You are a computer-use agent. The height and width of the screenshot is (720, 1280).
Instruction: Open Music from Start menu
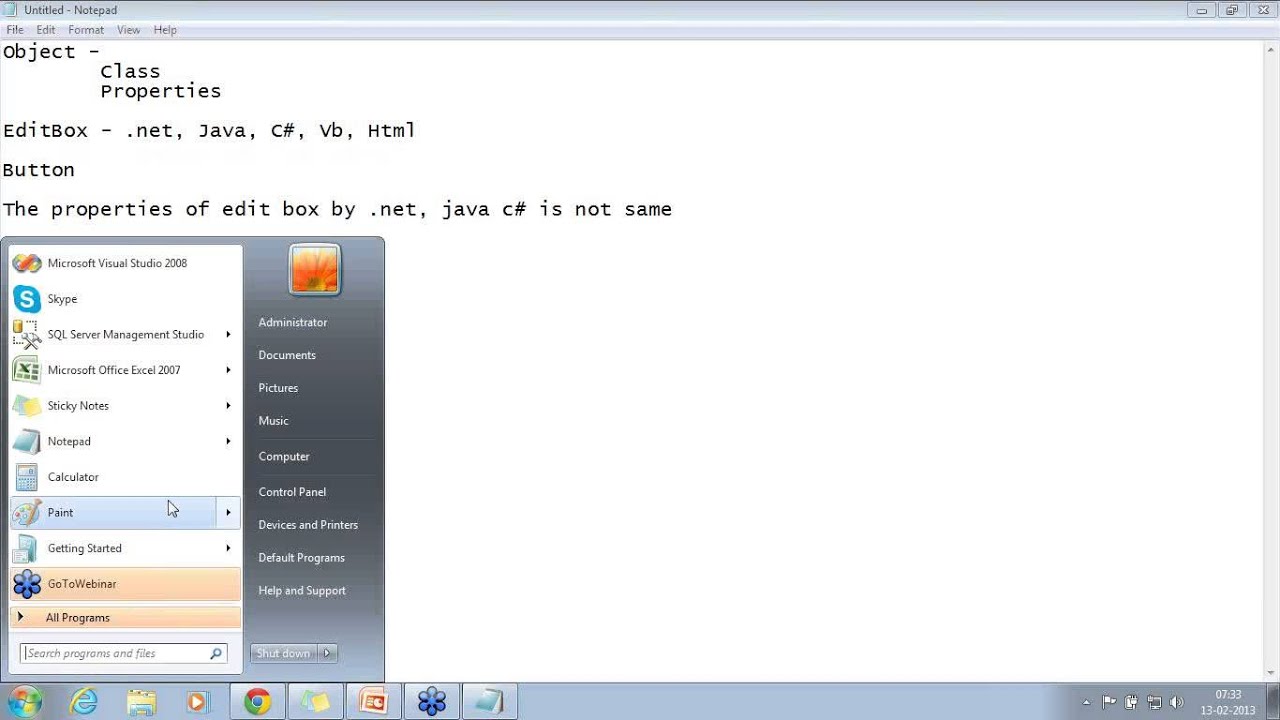[273, 421]
